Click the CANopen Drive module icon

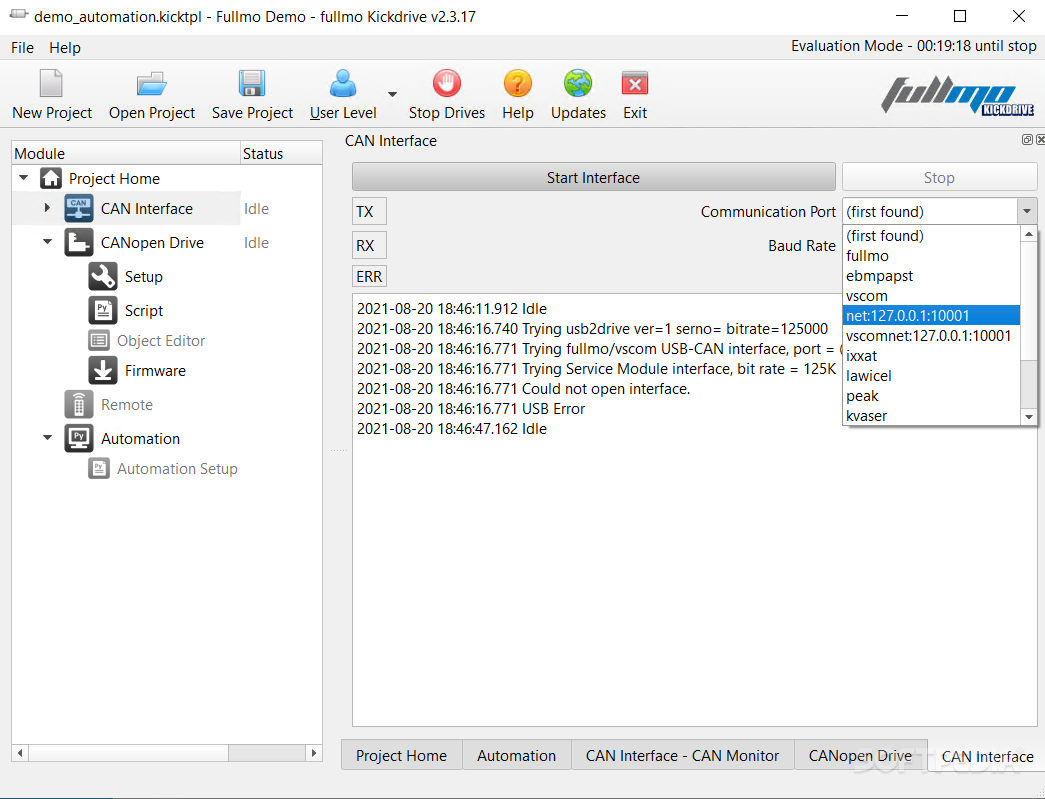(x=79, y=243)
